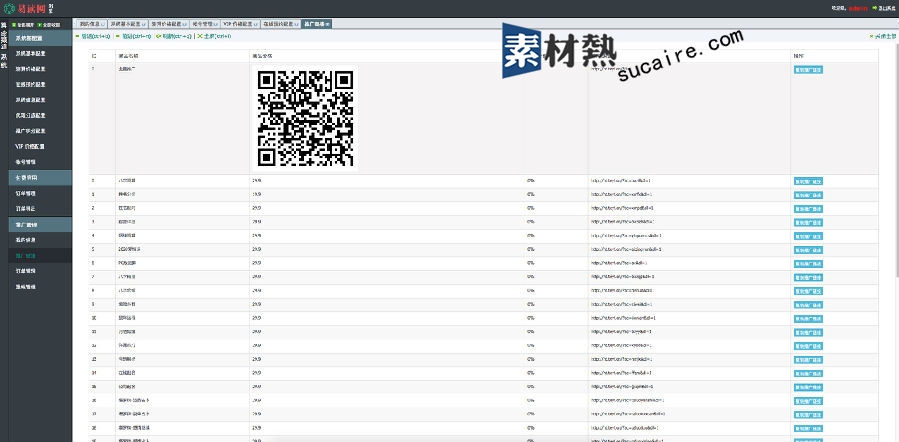Image resolution: width=899 pixels, height=442 pixels.
Task: Collapse the 系统配置 sidebar group header
Action: click(40, 38)
